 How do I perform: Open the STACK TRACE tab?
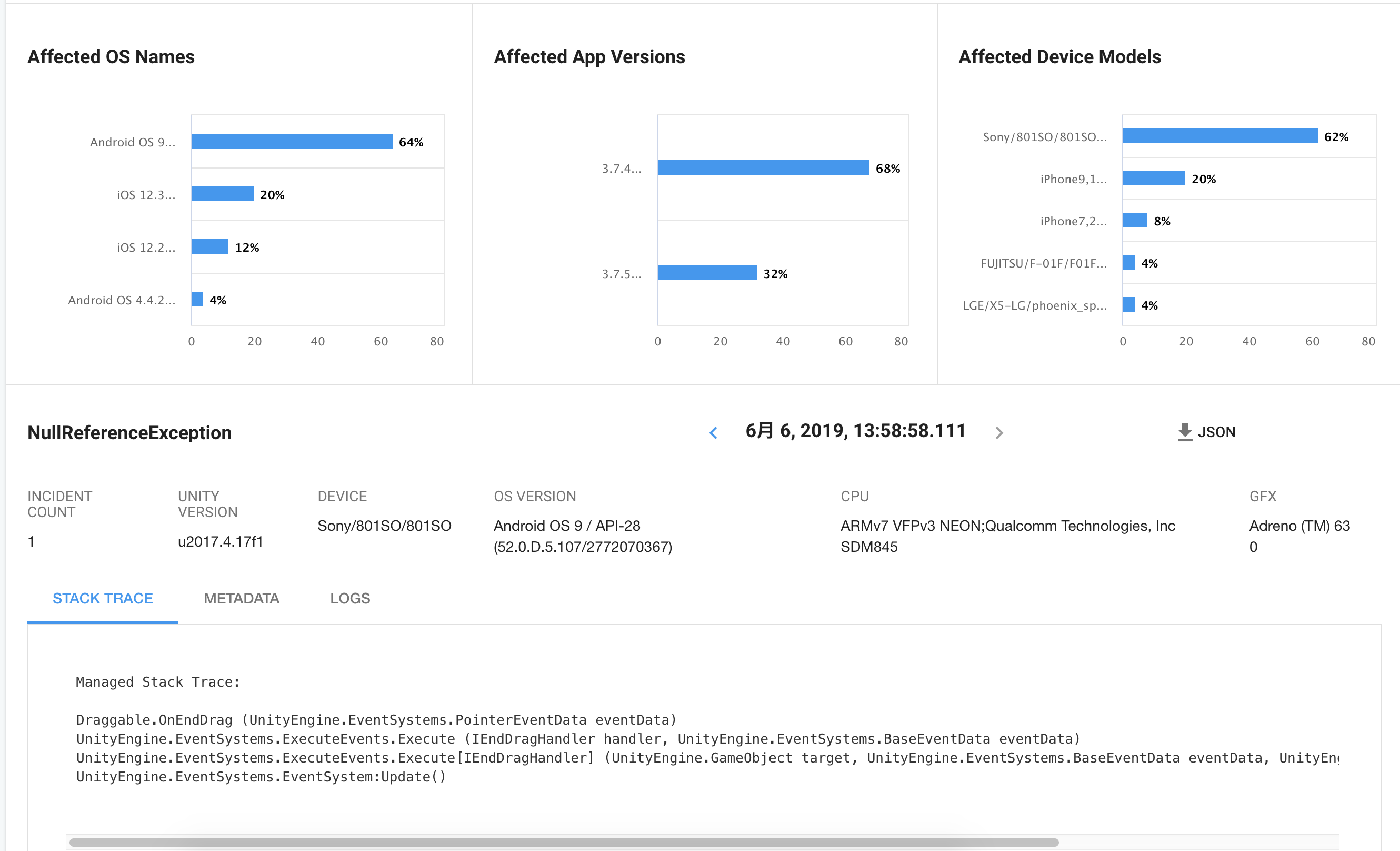point(102,599)
